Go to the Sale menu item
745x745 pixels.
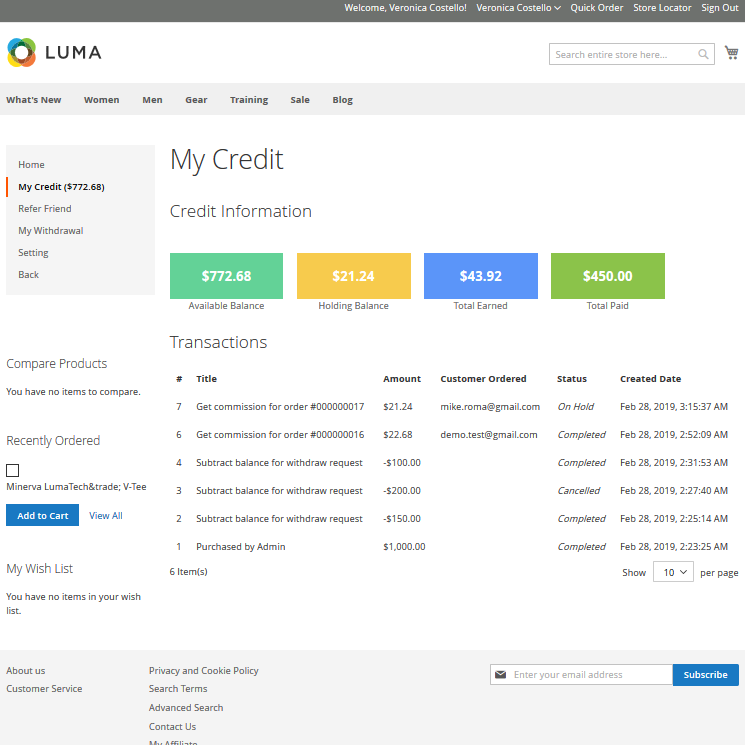pyautogui.click(x=300, y=100)
